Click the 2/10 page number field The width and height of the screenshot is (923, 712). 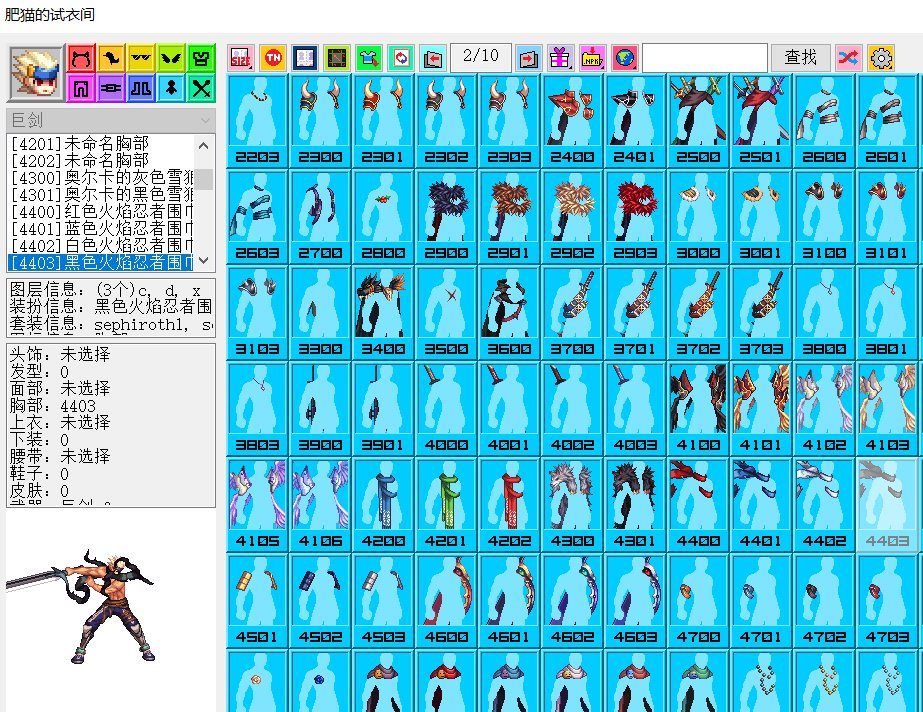pos(480,58)
